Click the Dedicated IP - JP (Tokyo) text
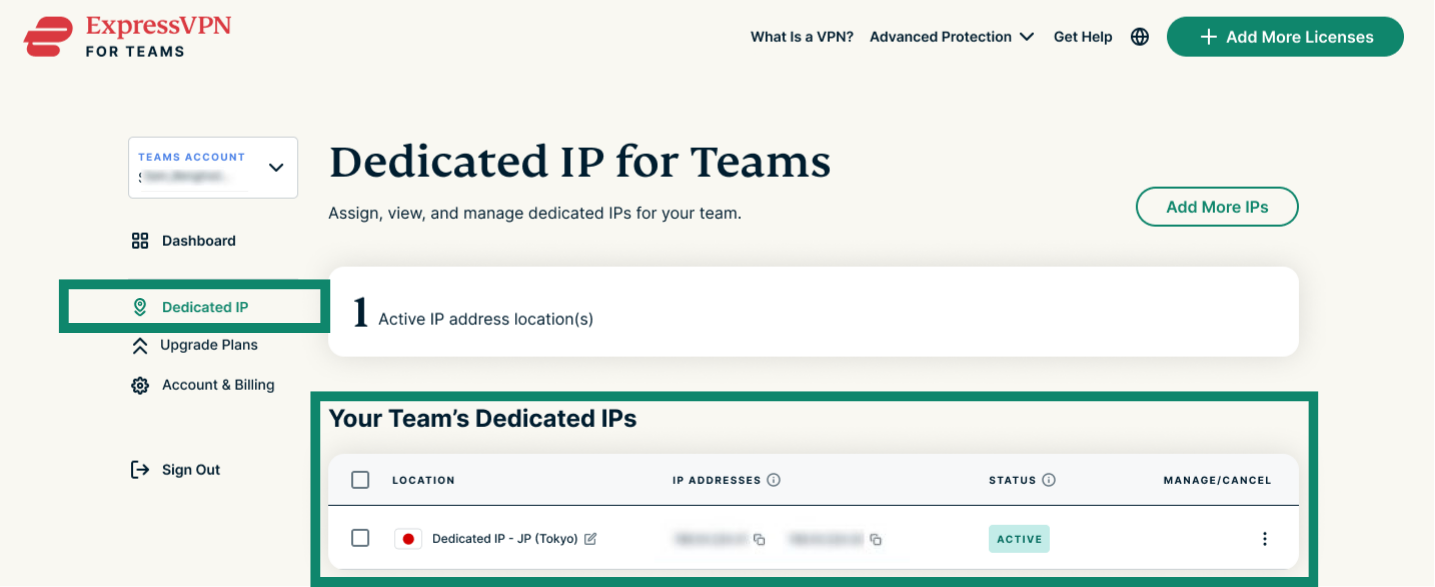This screenshot has width=1435, height=587. pos(505,539)
